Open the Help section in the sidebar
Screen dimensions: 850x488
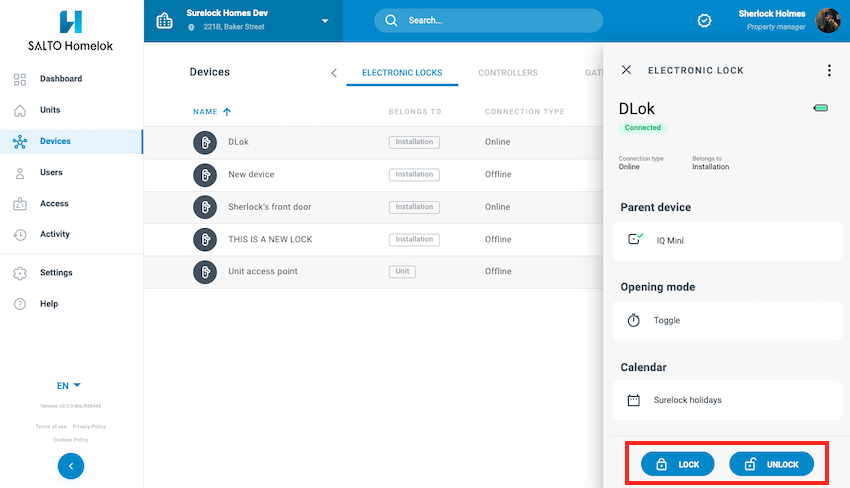click(49, 304)
